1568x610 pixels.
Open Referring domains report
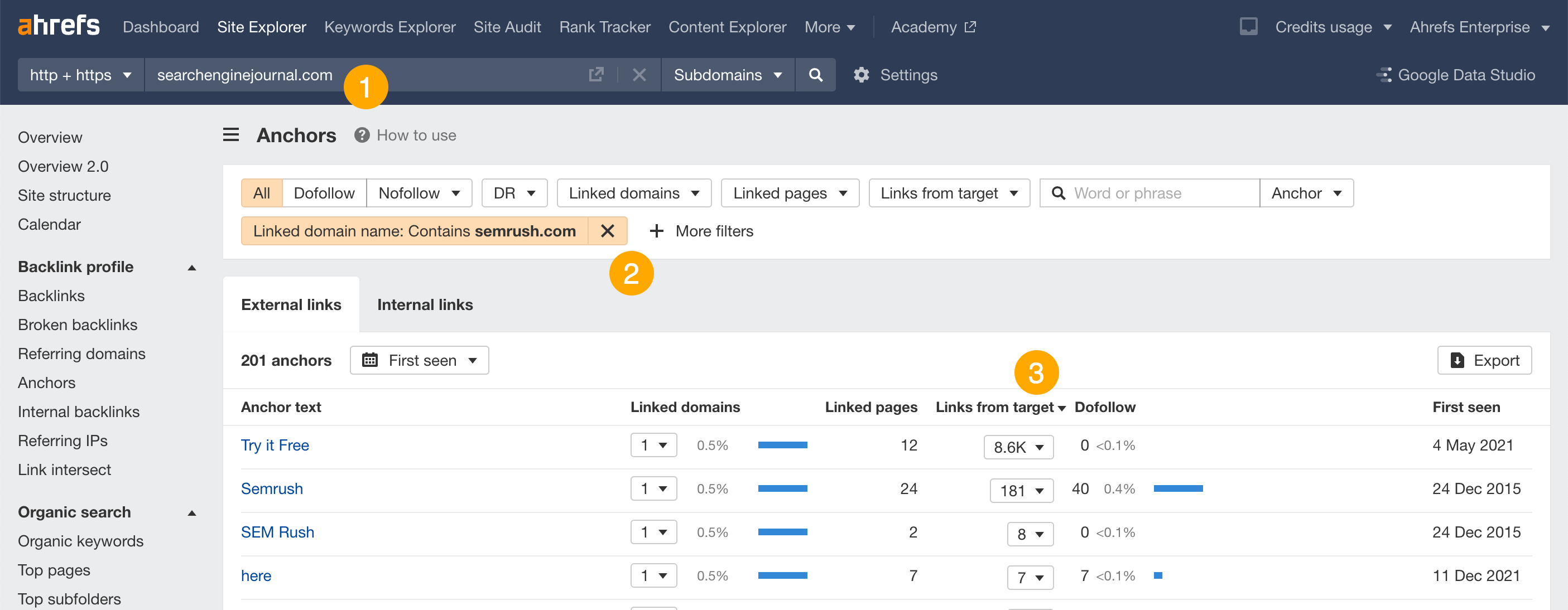tap(81, 354)
